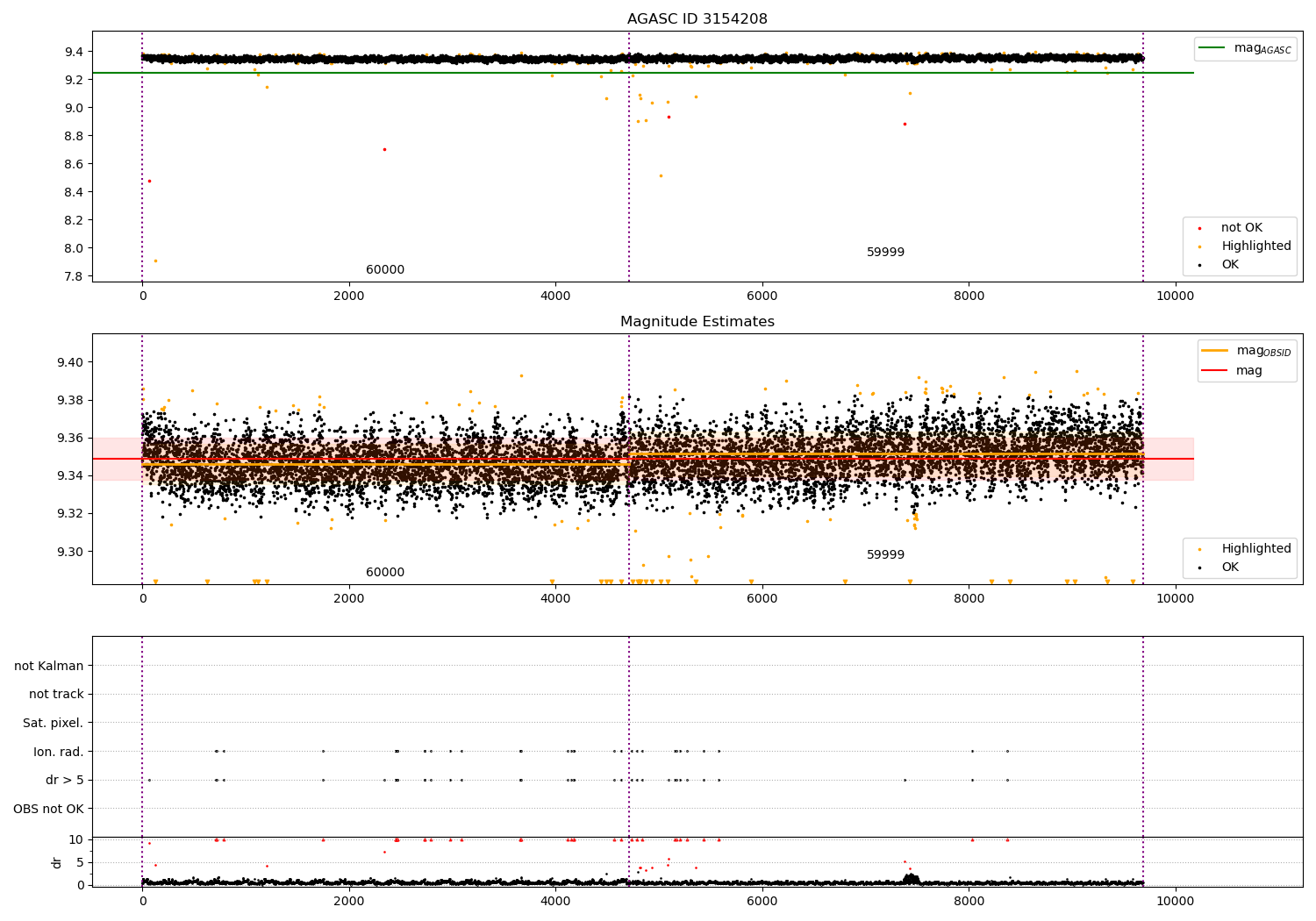The height and width of the screenshot is (921, 1316).
Task: Click the 'Ion. rad.' axis label
Action: click(x=59, y=752)
